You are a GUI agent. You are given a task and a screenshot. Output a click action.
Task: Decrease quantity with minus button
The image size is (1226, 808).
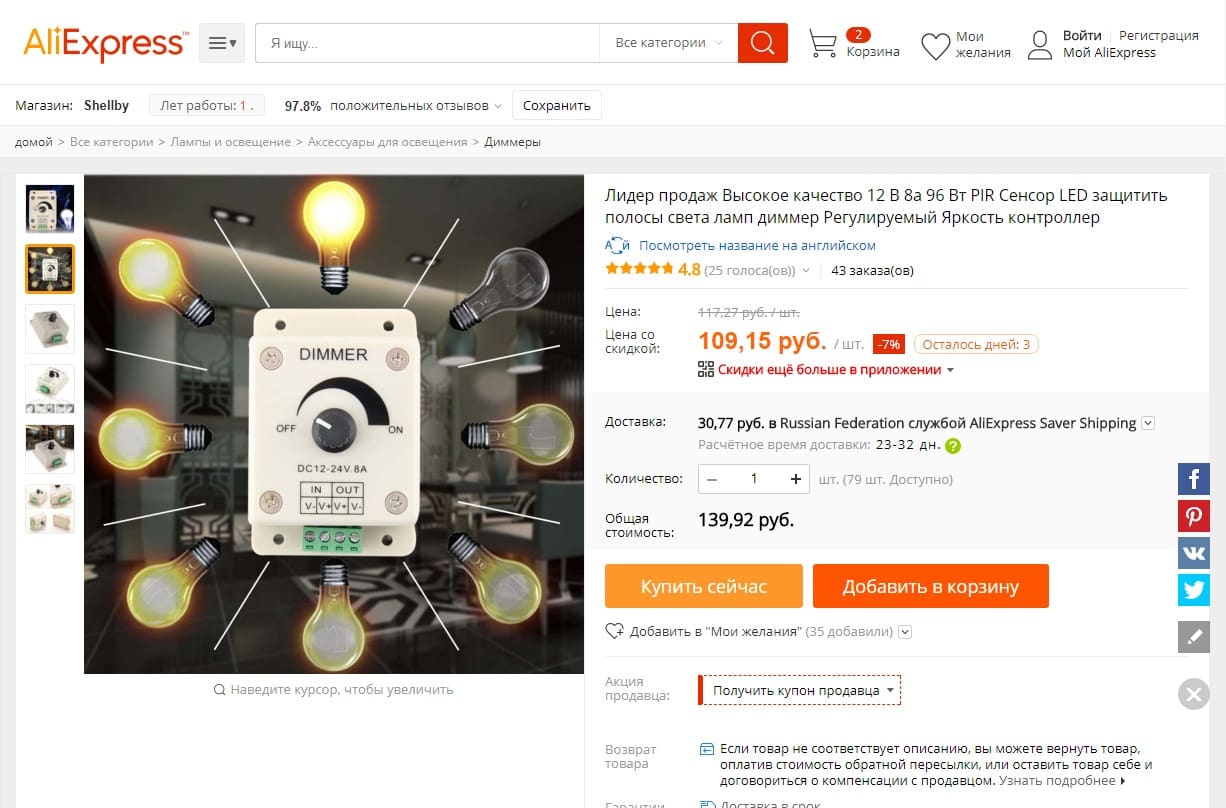click(712, 479)
